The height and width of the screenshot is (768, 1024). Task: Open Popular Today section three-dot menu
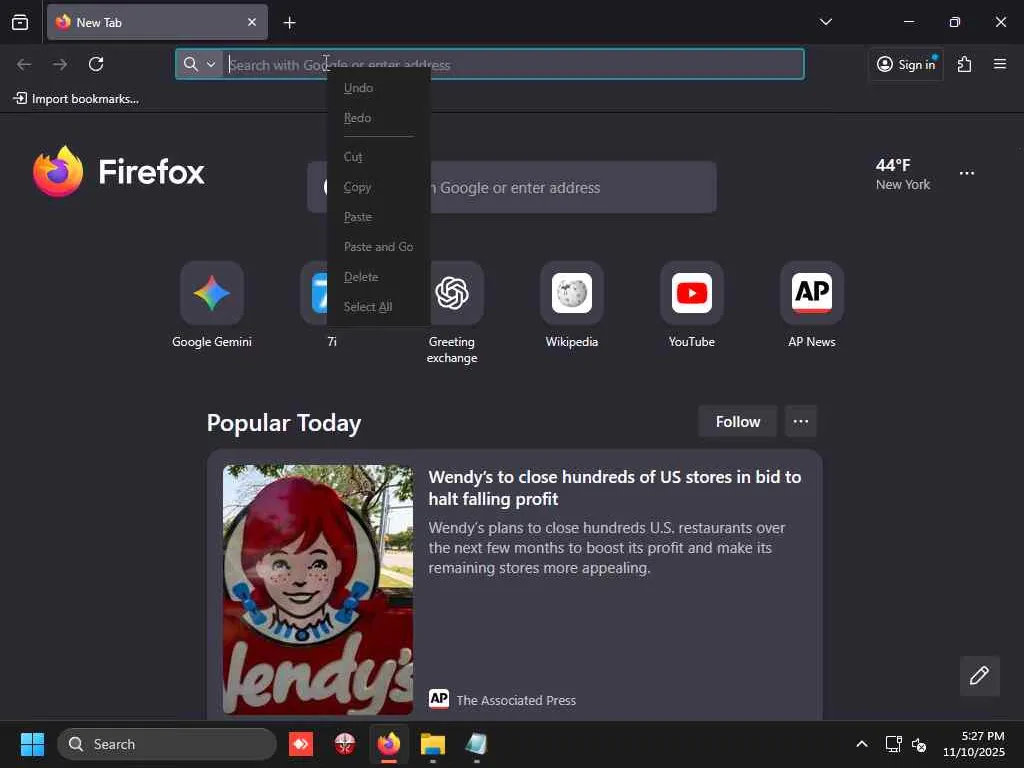click(801, 422)
